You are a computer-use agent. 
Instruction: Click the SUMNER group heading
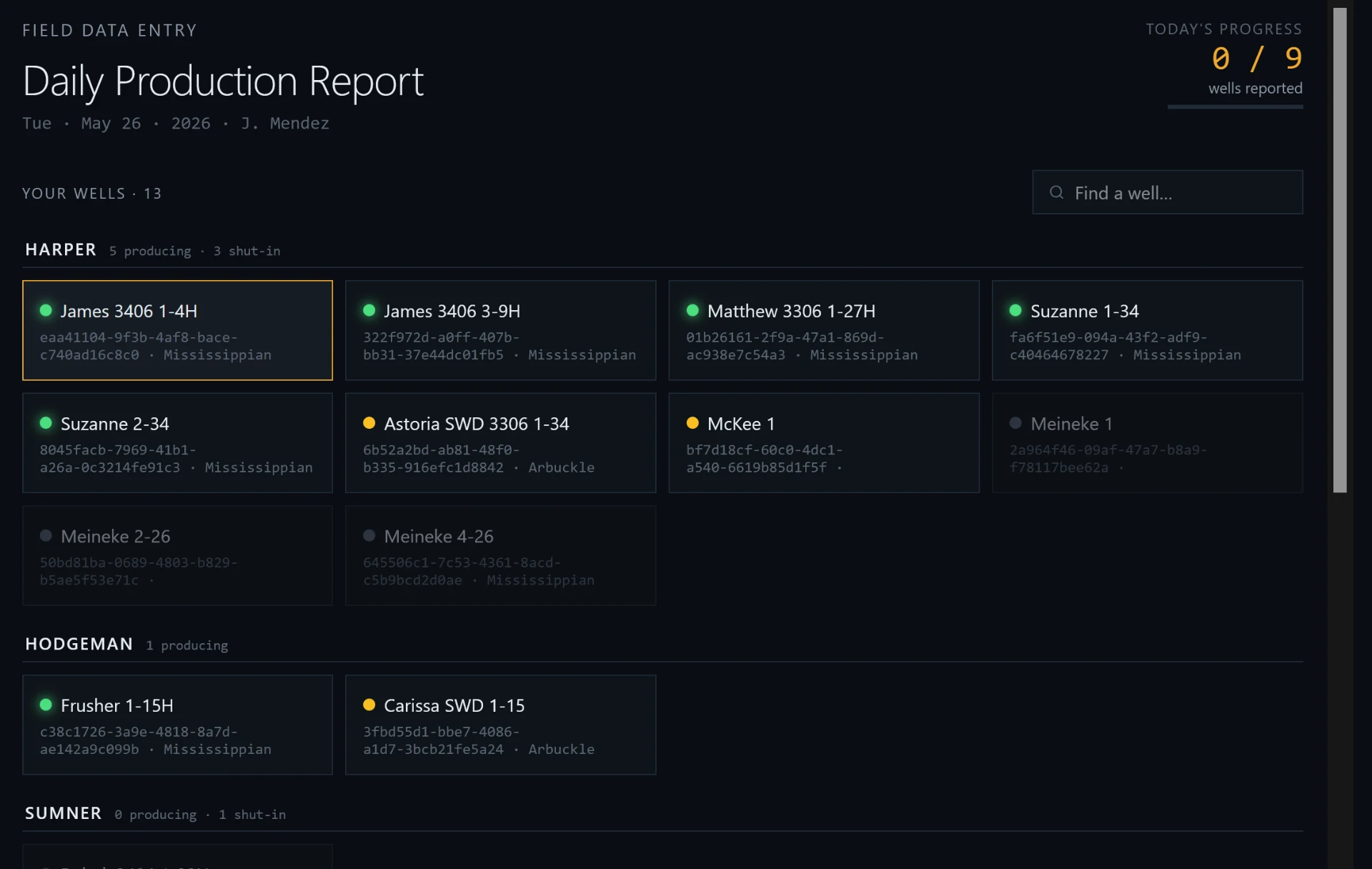click(64, 813)
